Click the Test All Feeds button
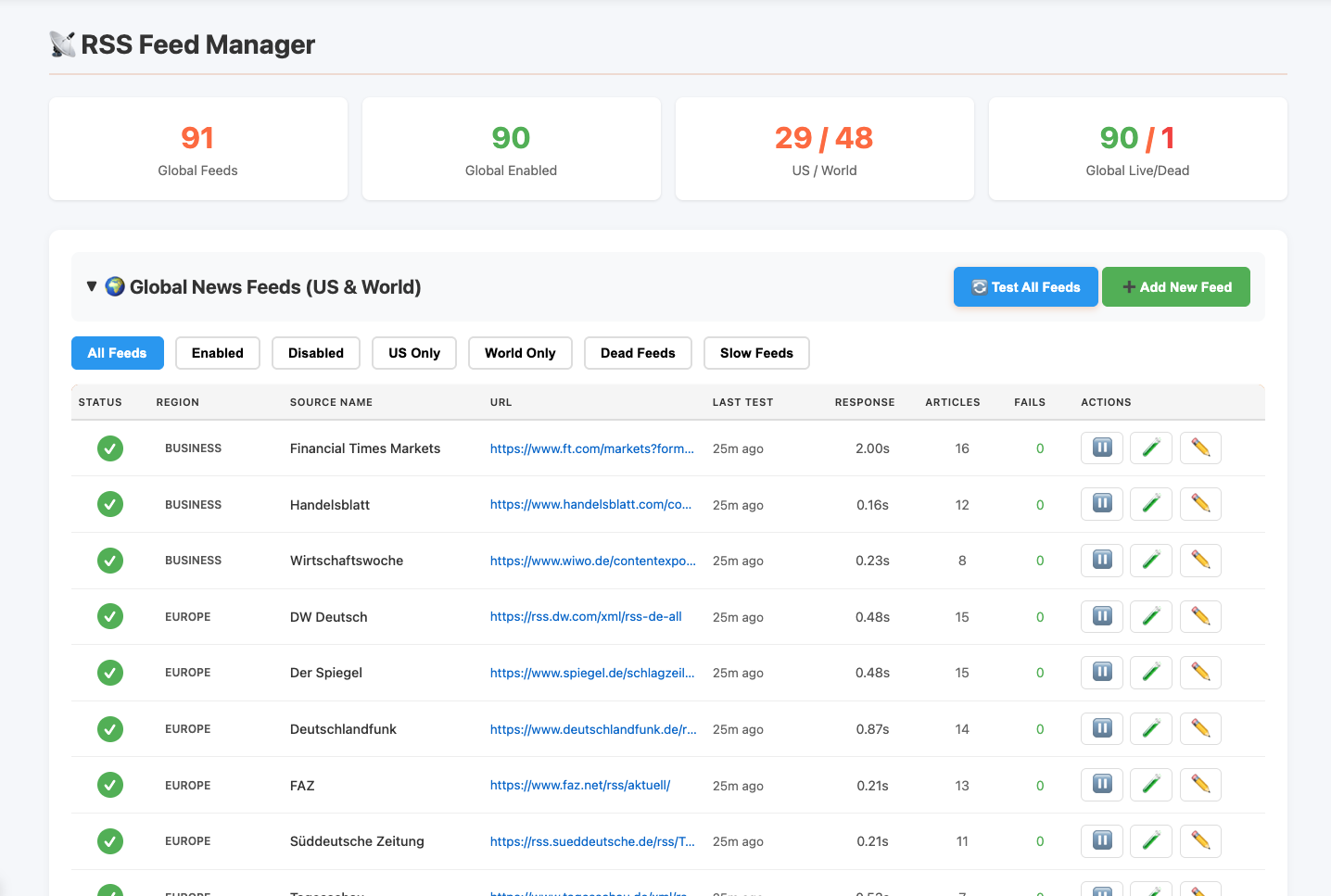This screenshot has height=896, width=1331. (x=1025, y=286)
